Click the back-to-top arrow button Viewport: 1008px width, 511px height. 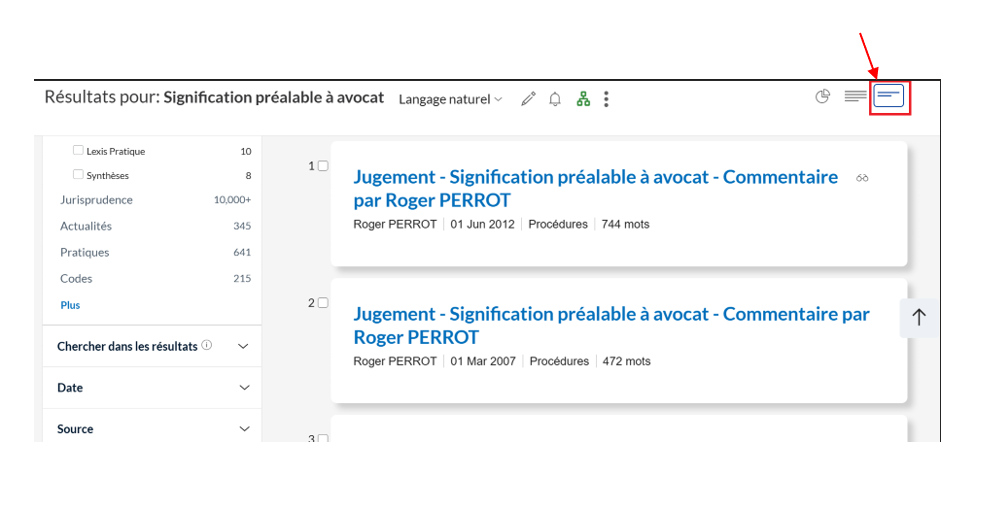tap(919, 317)
